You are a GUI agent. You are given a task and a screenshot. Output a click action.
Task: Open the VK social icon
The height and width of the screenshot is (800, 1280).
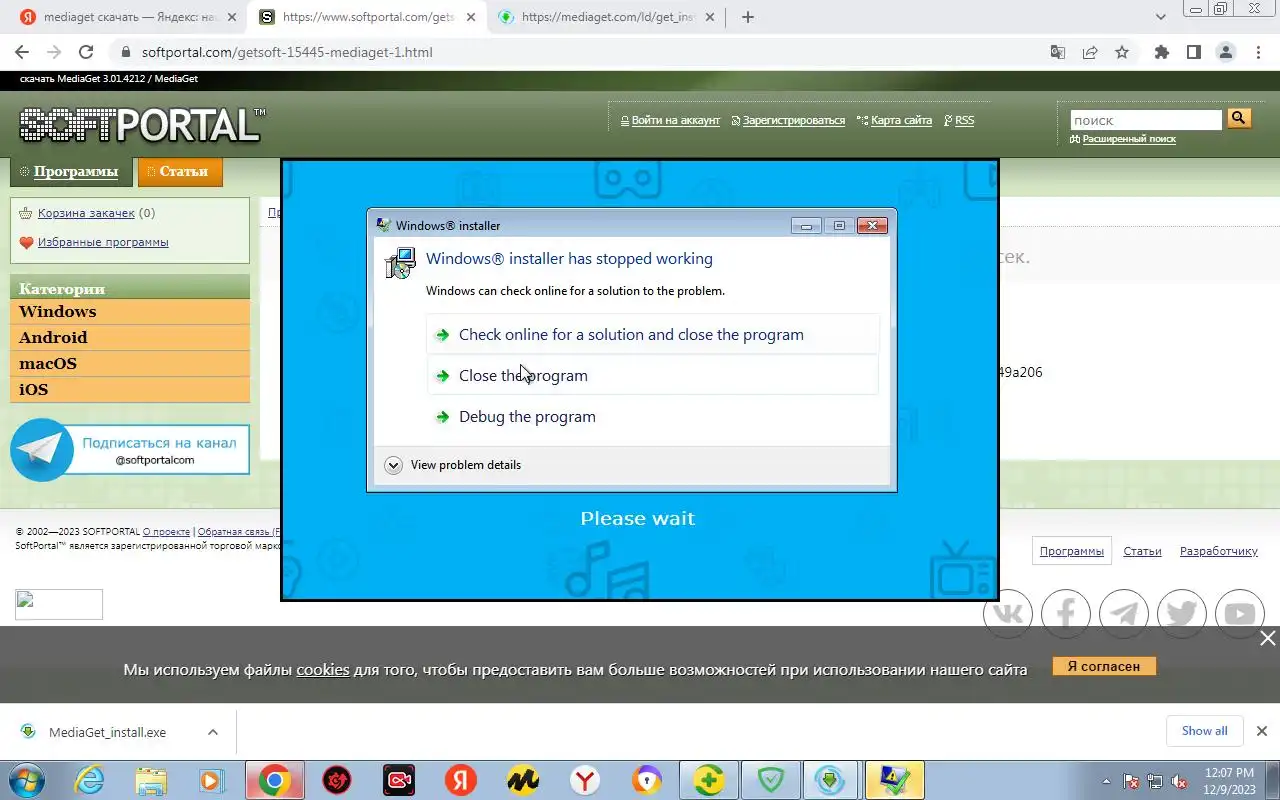(1008, 613)
